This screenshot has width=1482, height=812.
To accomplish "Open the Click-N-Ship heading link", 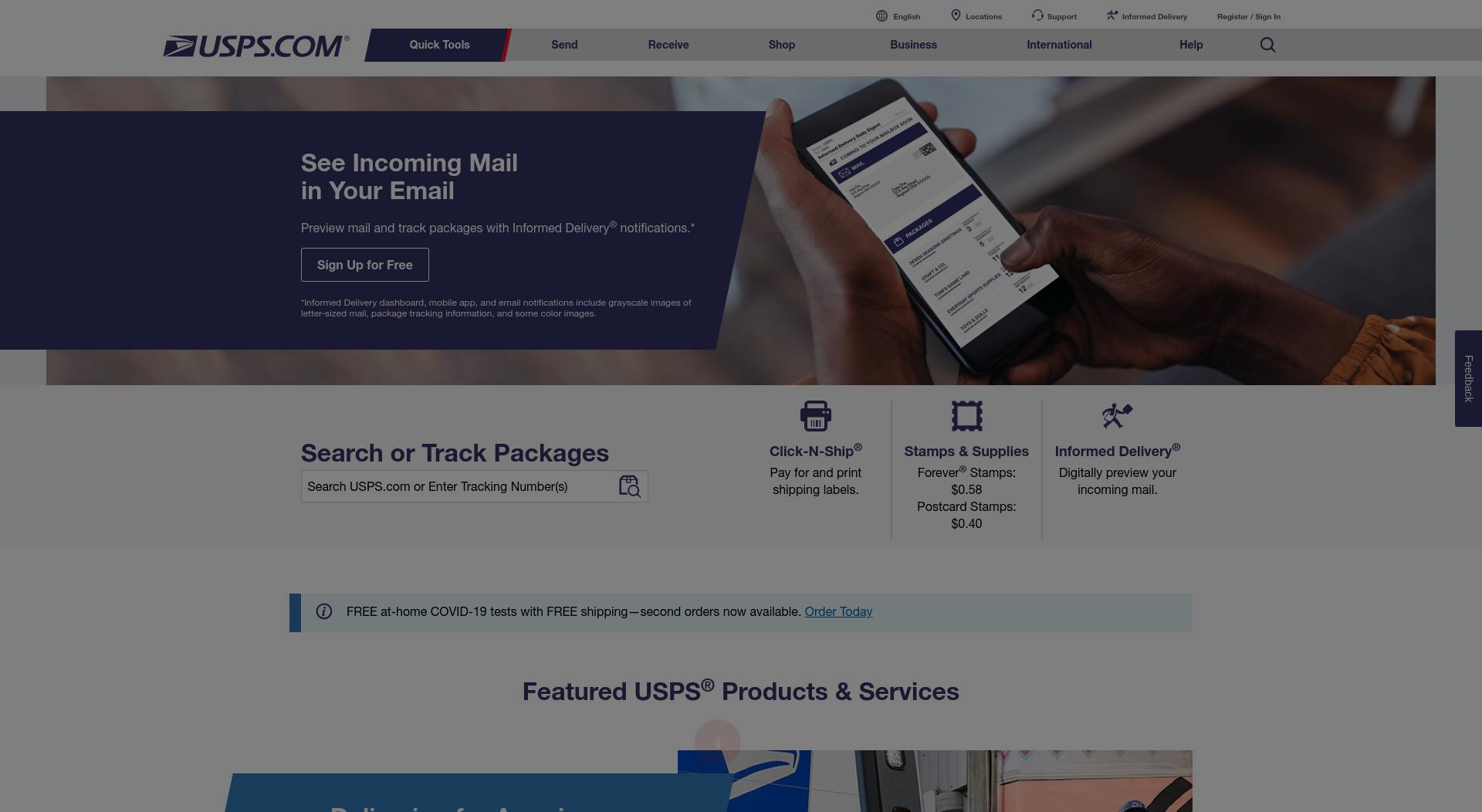I will click(x=815, y=451).
